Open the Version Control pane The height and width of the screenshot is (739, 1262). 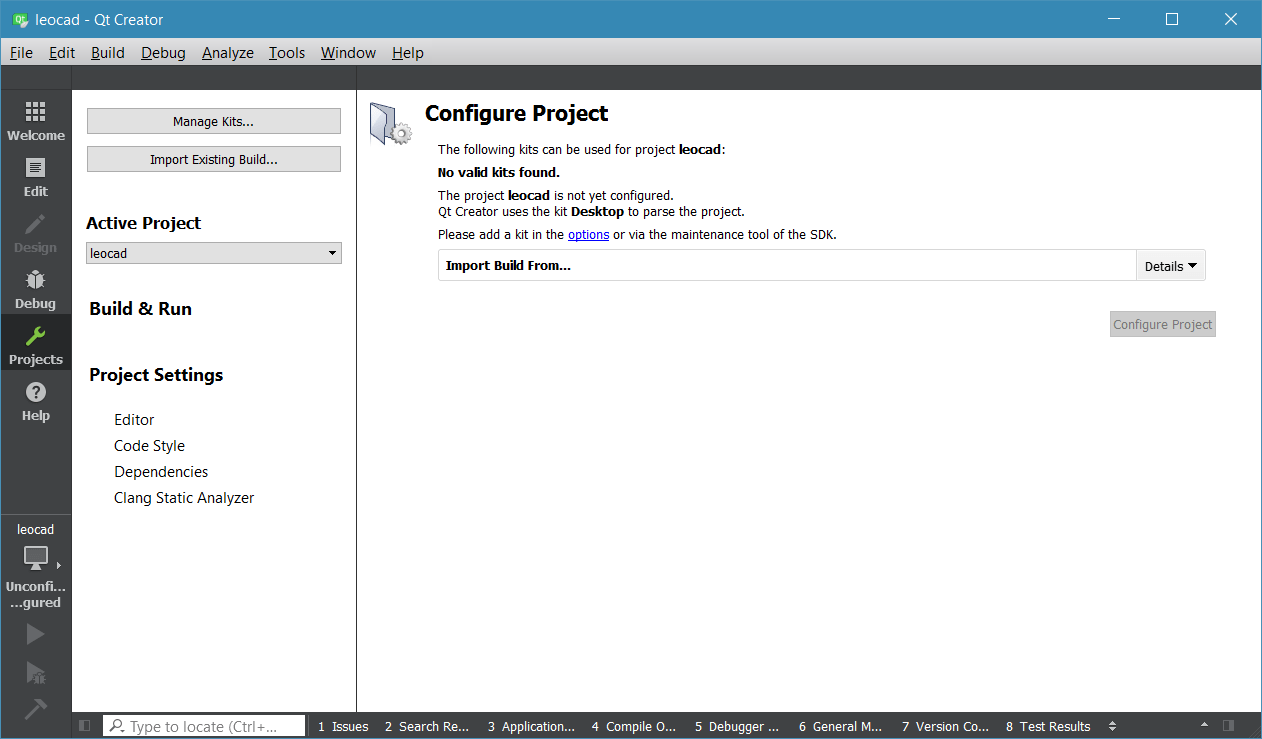click(x=945, y=726)
